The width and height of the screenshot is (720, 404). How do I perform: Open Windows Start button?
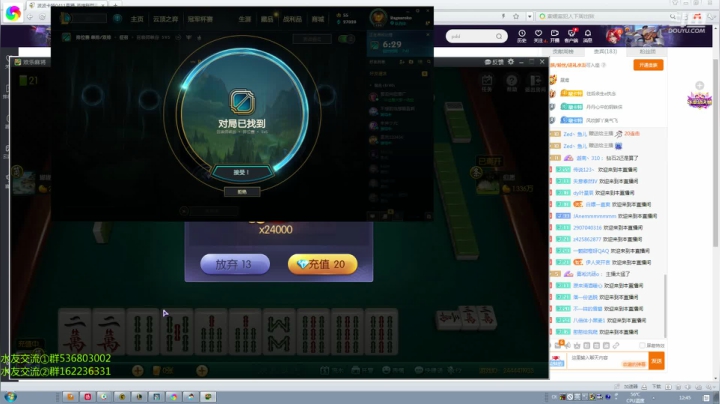[x=10, y=397]
